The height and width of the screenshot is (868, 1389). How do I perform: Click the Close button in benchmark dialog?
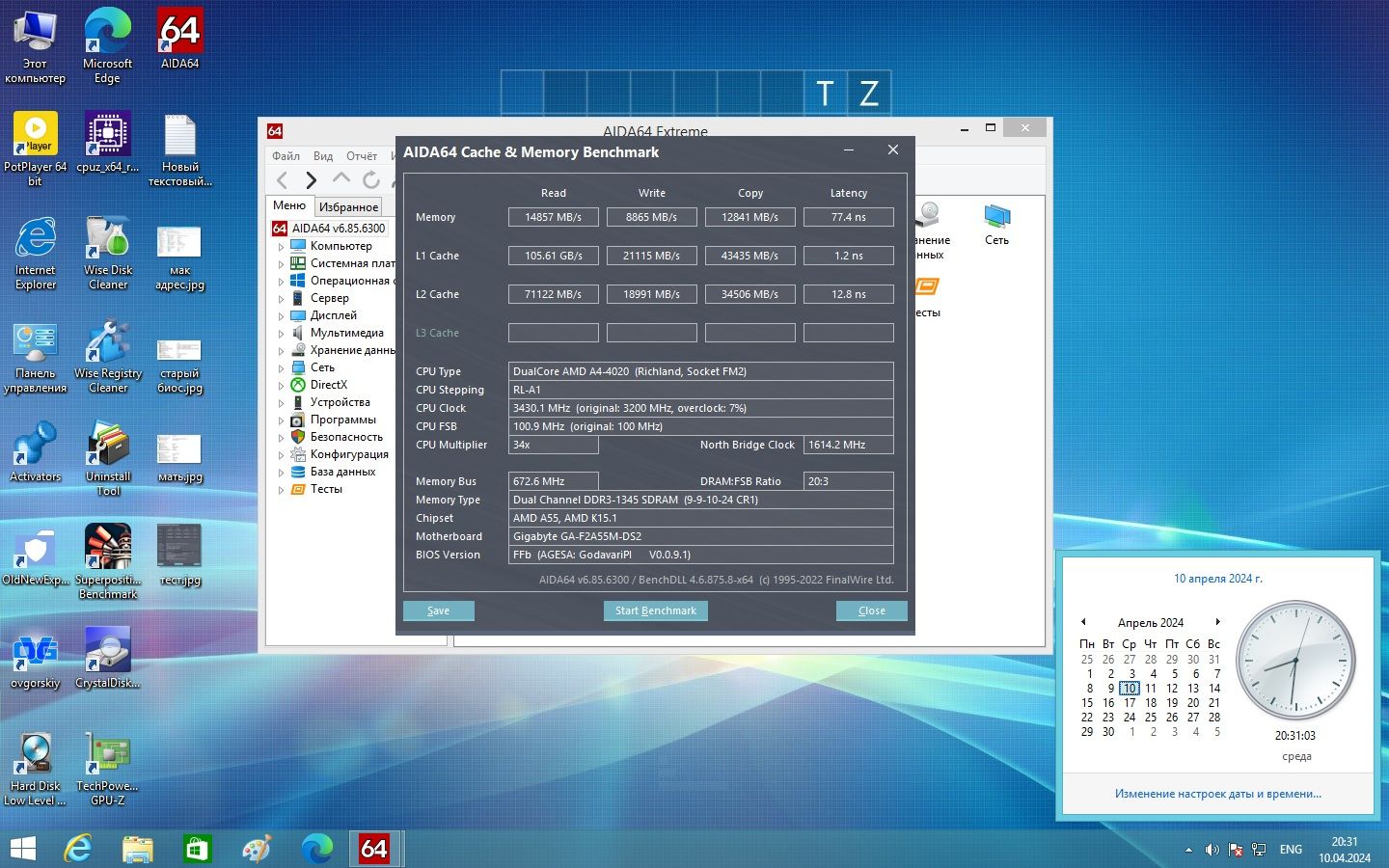point(872,610)
